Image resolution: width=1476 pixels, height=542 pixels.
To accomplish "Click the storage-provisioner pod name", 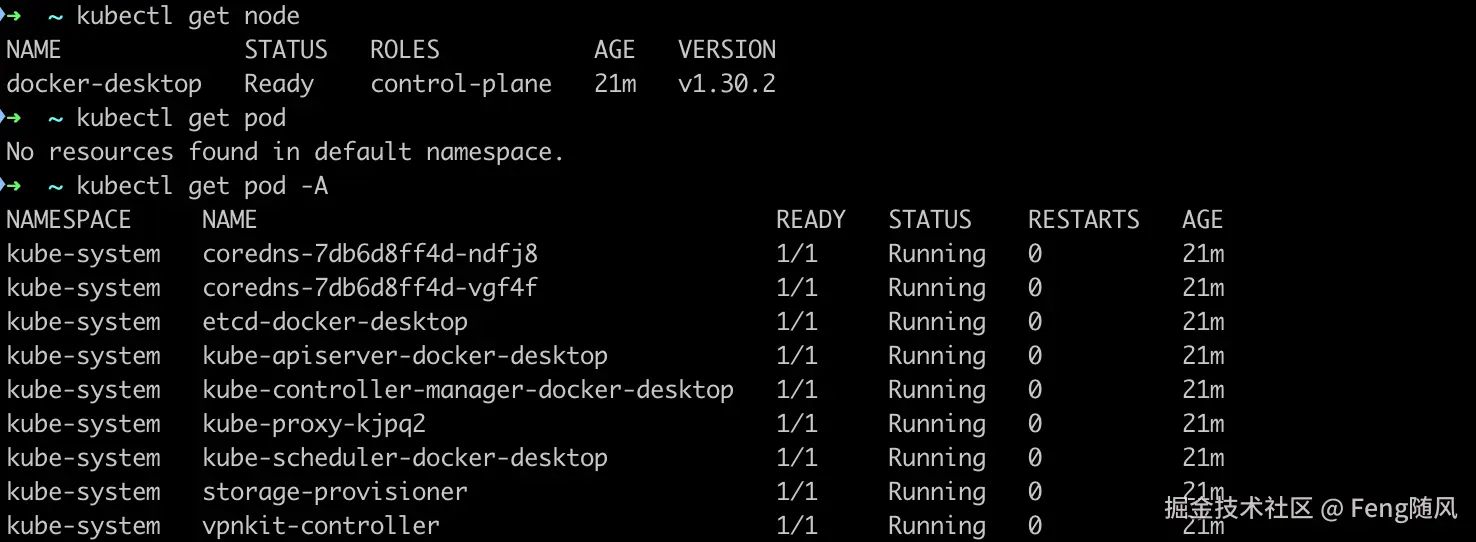I will [x=335, y=492].
